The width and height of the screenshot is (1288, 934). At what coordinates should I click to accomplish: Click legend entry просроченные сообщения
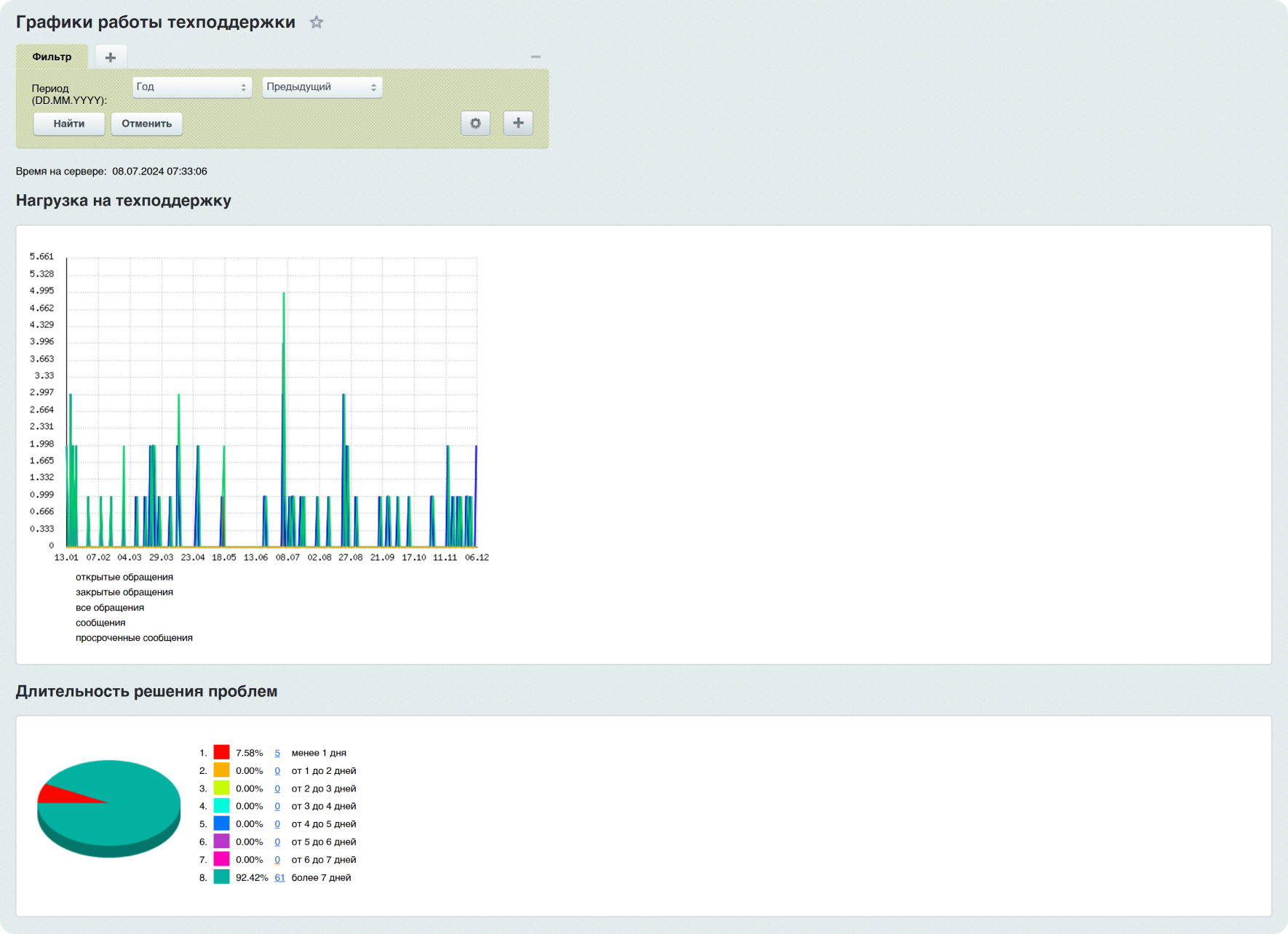tap(134, 638)
